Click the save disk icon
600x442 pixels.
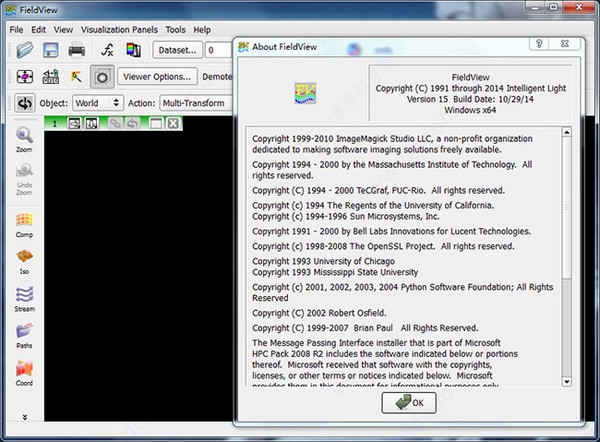tap(49, 50)
